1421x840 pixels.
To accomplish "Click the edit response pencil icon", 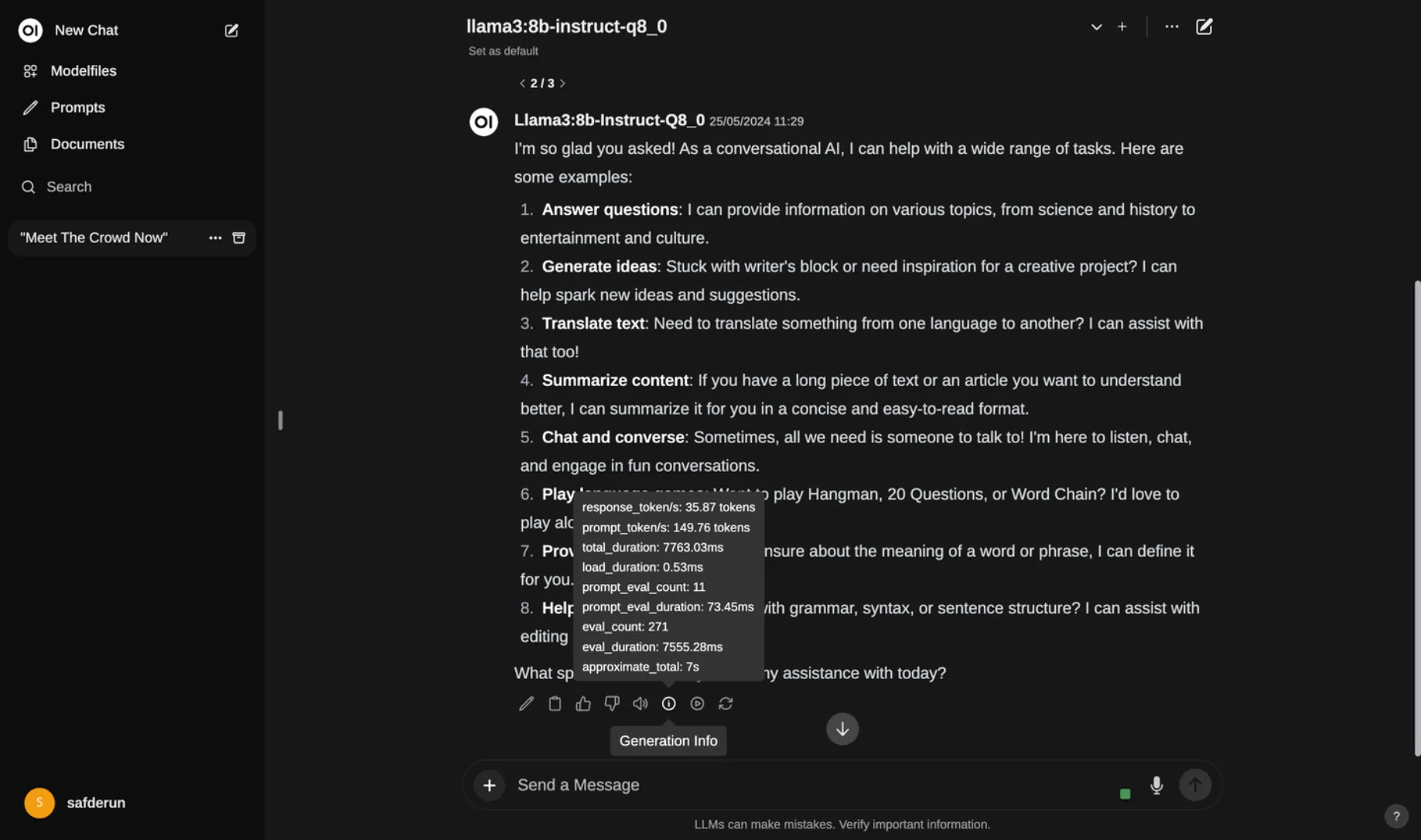I will (x=526, y=703).
